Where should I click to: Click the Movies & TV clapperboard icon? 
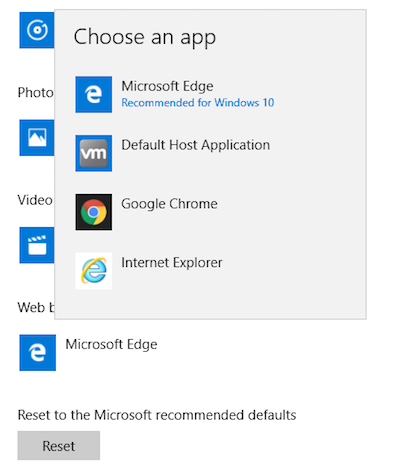click(x=37, y=245)
